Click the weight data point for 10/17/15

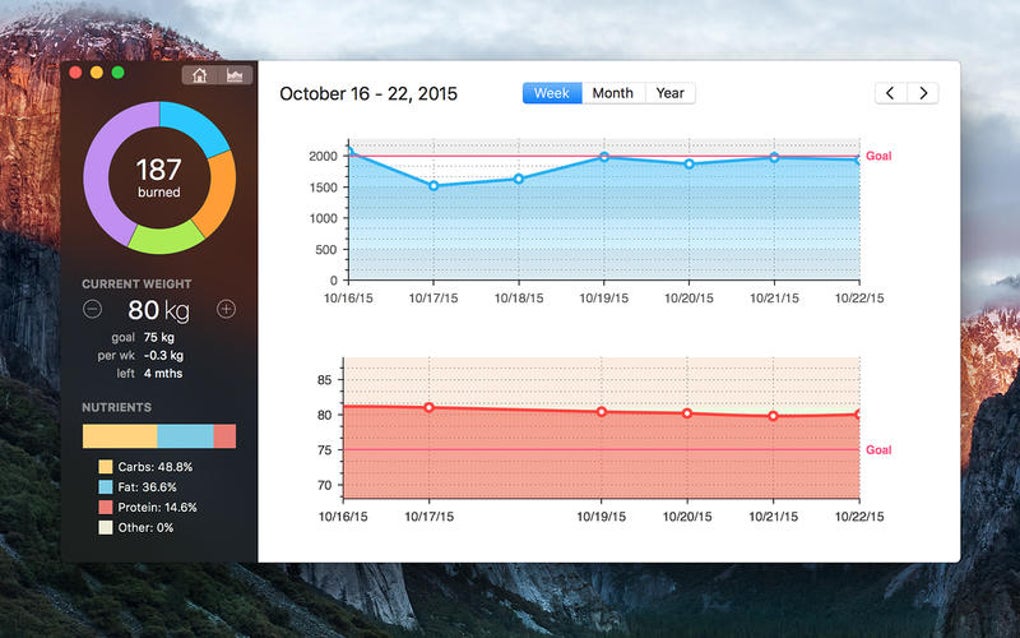(429, 408)
